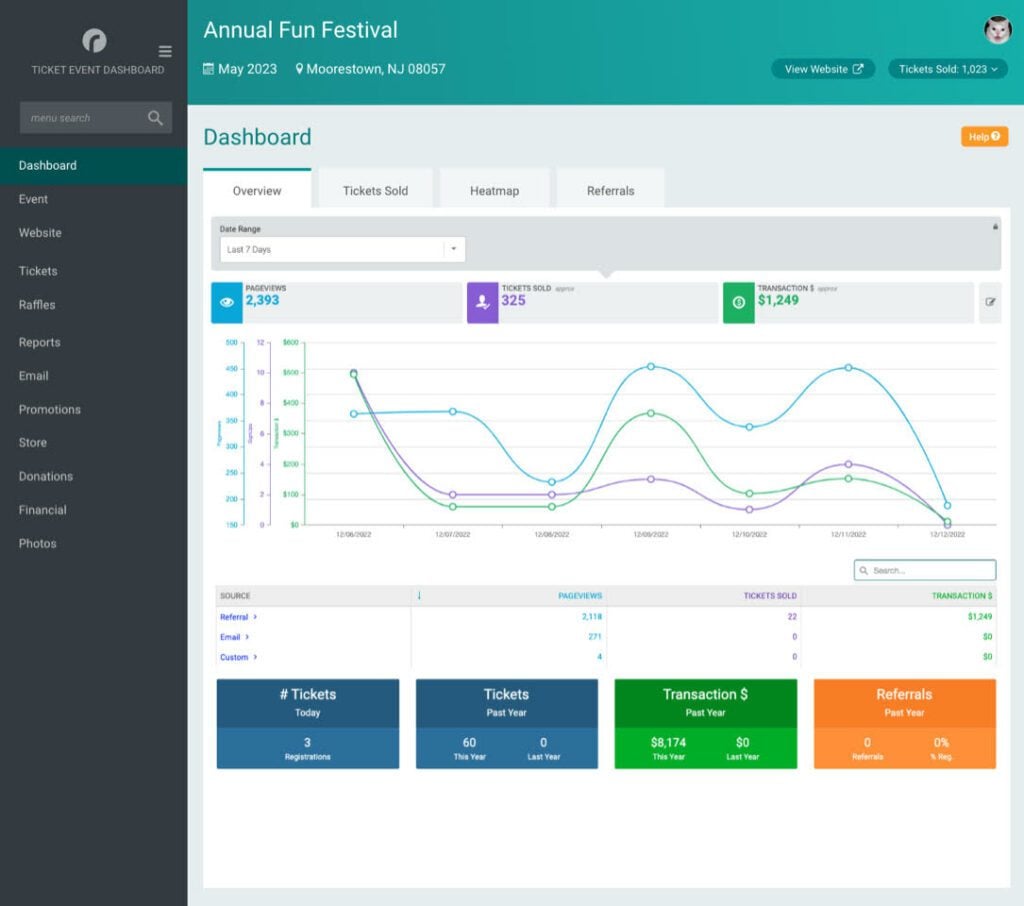Click the Ticket Event Dashboard logo

pyautogui.click(x=94, y=40)
